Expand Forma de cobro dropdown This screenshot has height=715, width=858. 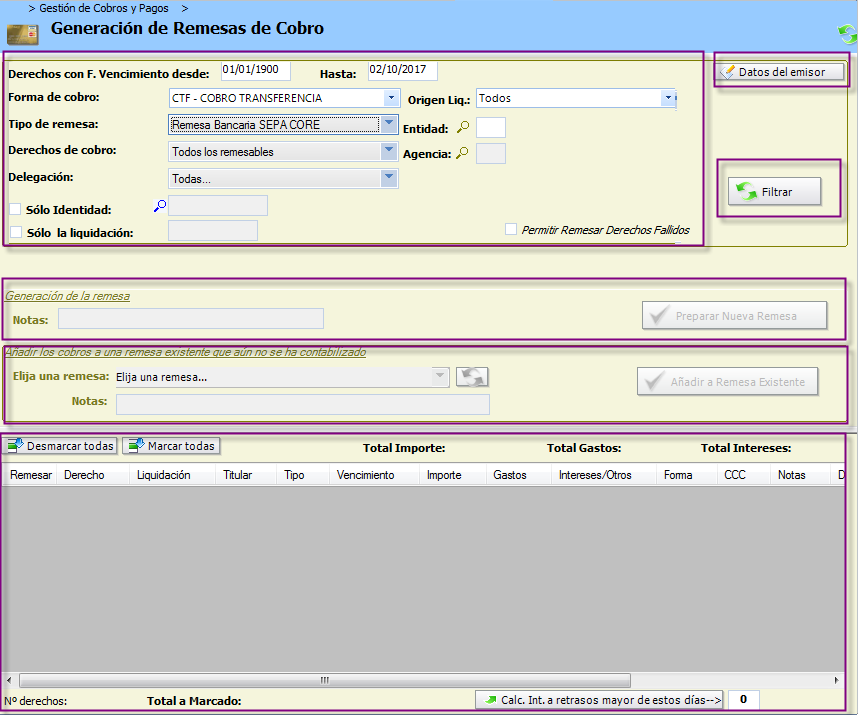[391, 98]
